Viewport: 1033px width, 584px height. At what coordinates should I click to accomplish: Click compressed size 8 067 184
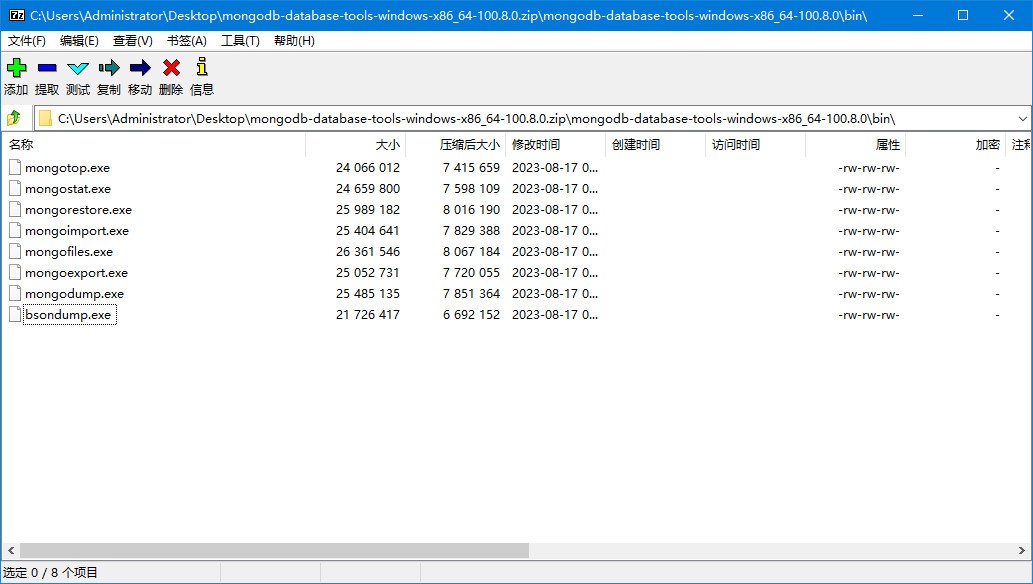[471, 252]
